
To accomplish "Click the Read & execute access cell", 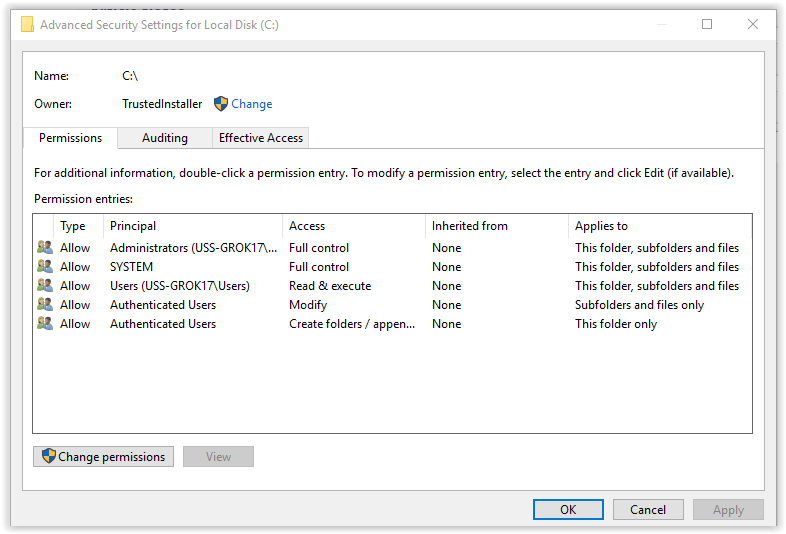I will (x=330, y=286).
